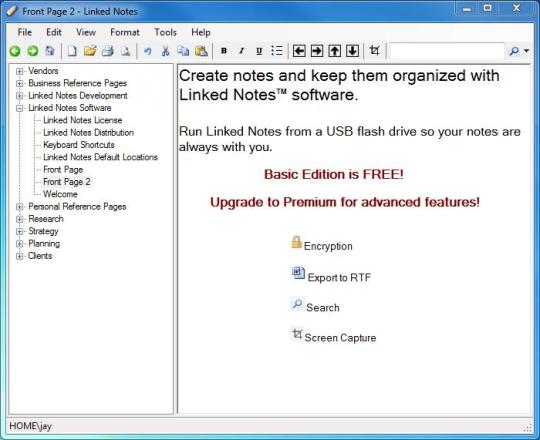
Task: Click the left arrow toolbar button
Action: coord(299,51)
